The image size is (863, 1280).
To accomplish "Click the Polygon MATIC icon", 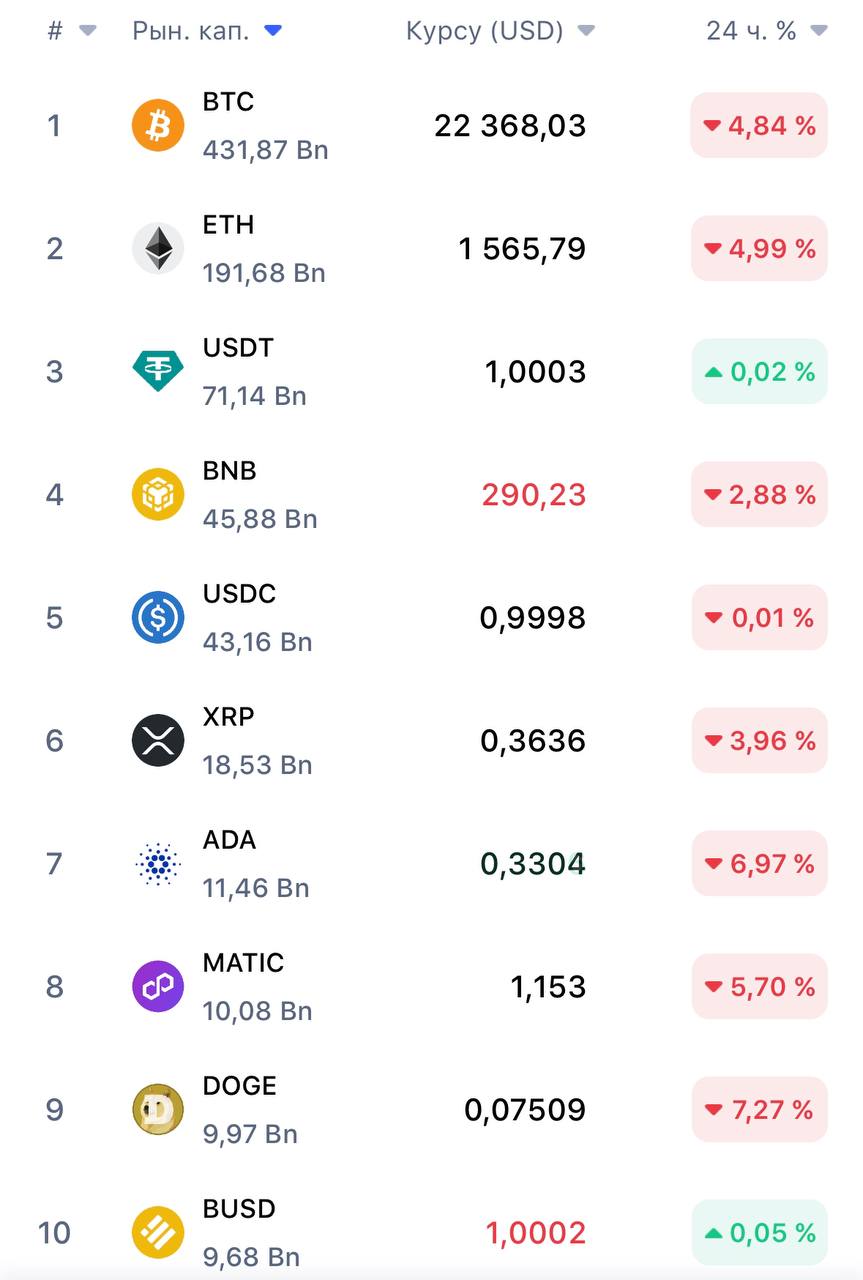I will point(158,987).
